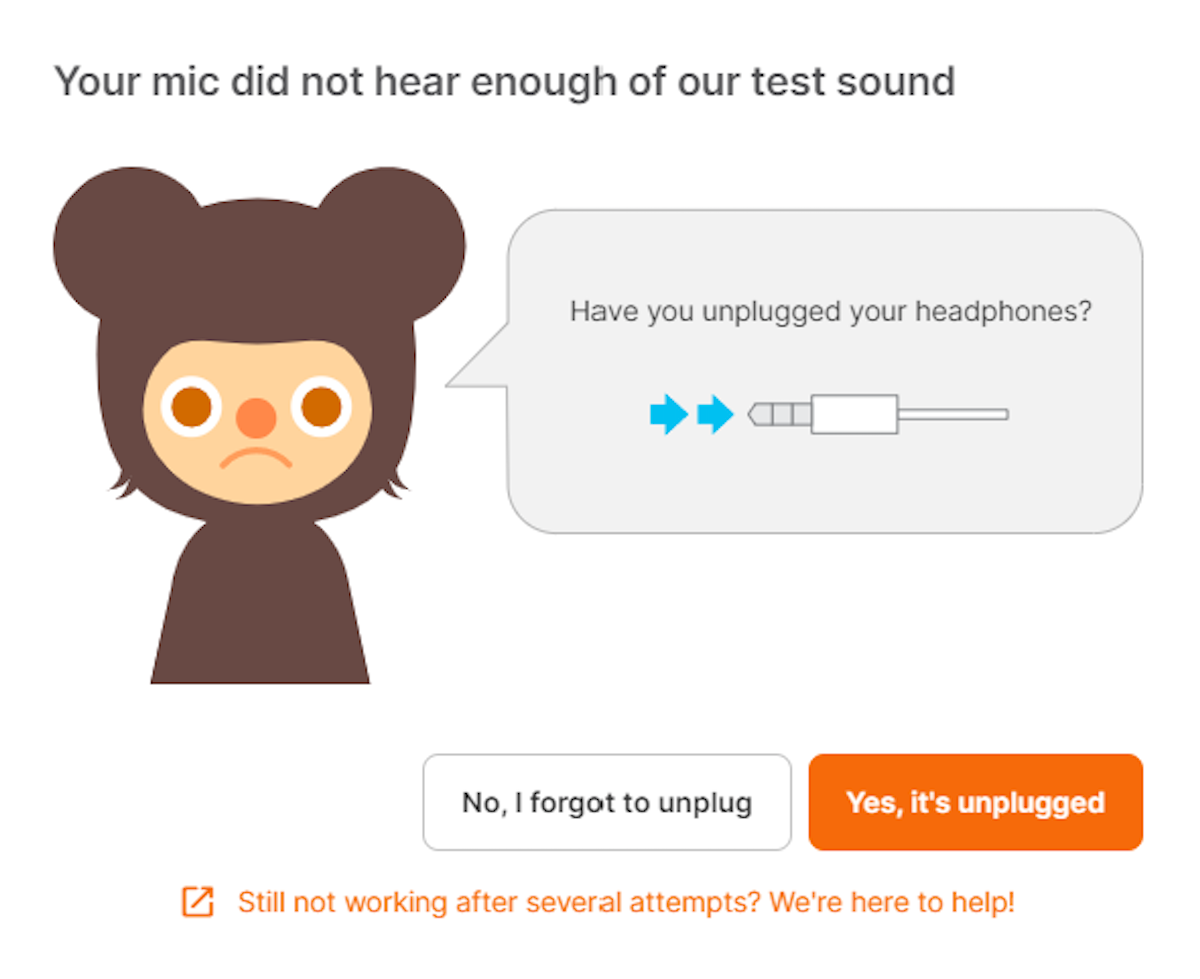This screenshot has height=979, width=1200.
Task: Click the mascot's peach-colored face
Action: (x=257, y=420)
